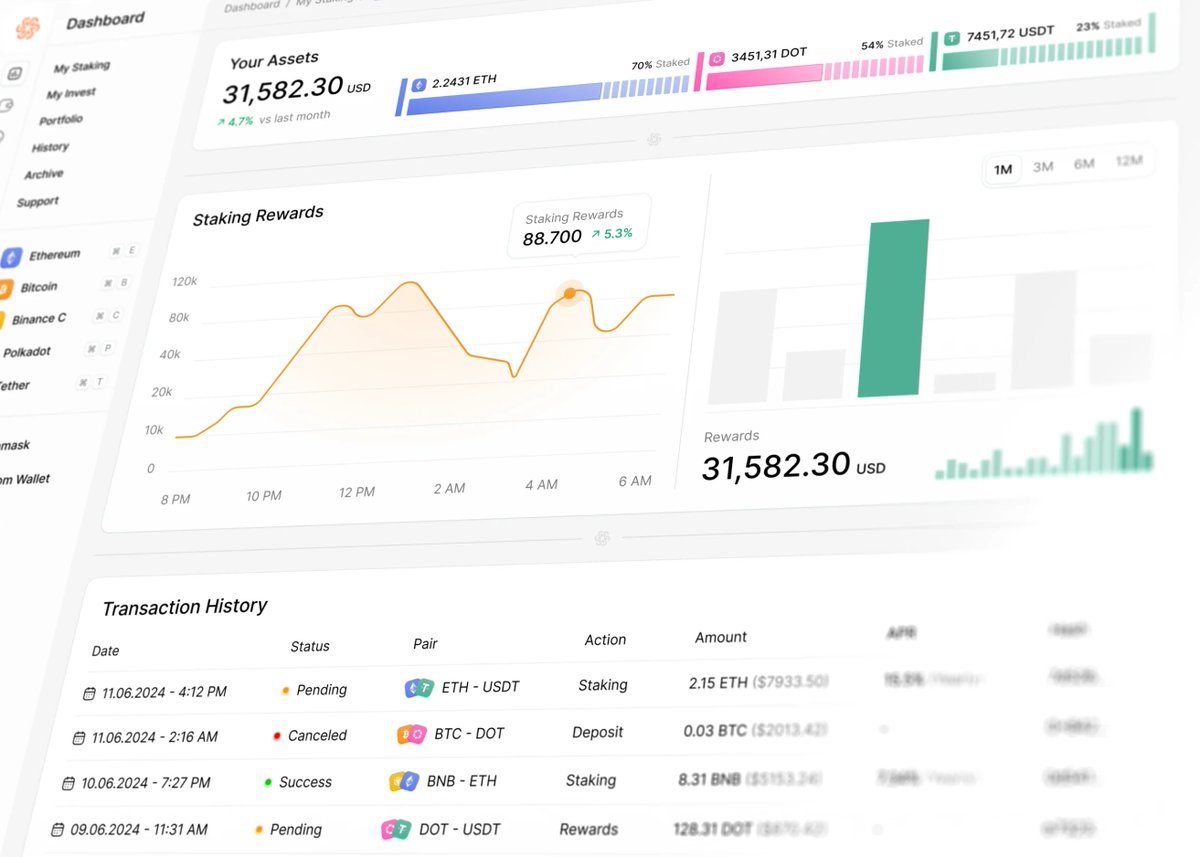Screen dimensions: 1200x857
Task: Open the Support page
Action: (38, 201)
